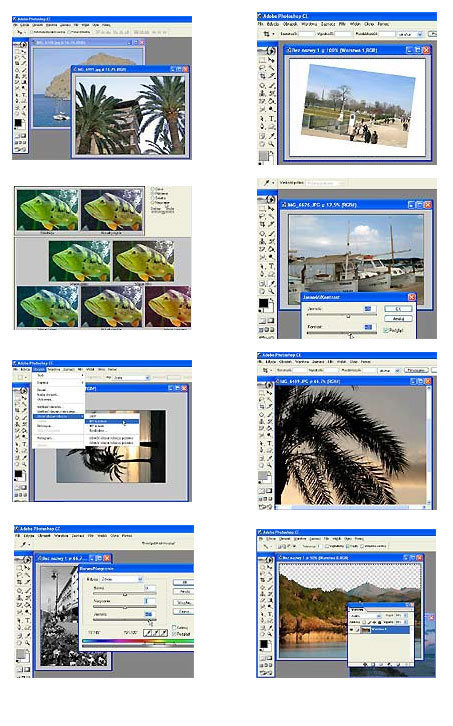Screen dimensions: 453x726
Task: Select the Zoom tool in grayscale street screenshot
Action: point(27,643)
